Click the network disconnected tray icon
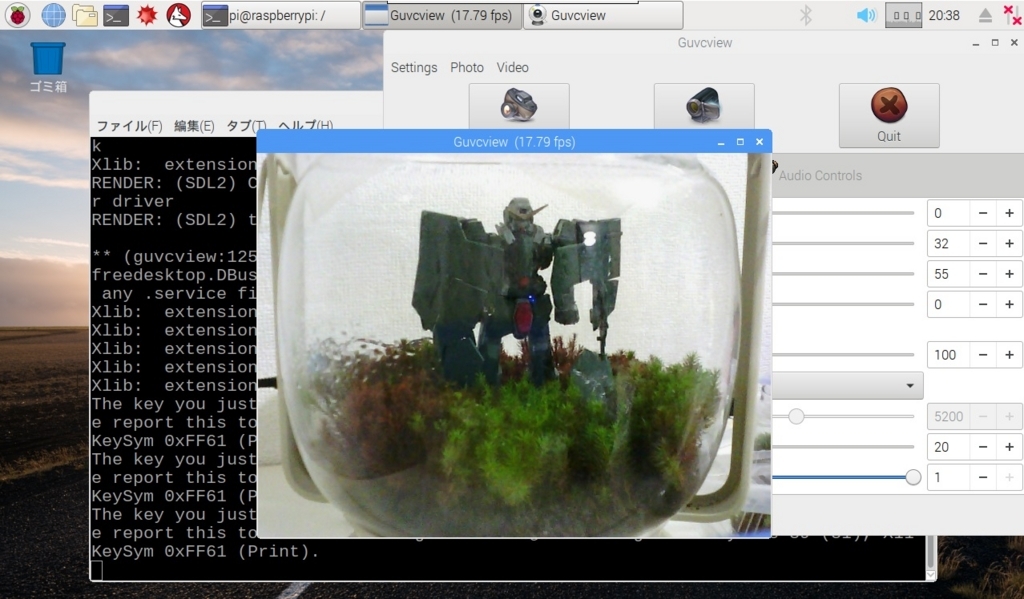Image resolution: width=1024 pixels, height=599 pixels. pyautogui.click(x=1011, y=15)
